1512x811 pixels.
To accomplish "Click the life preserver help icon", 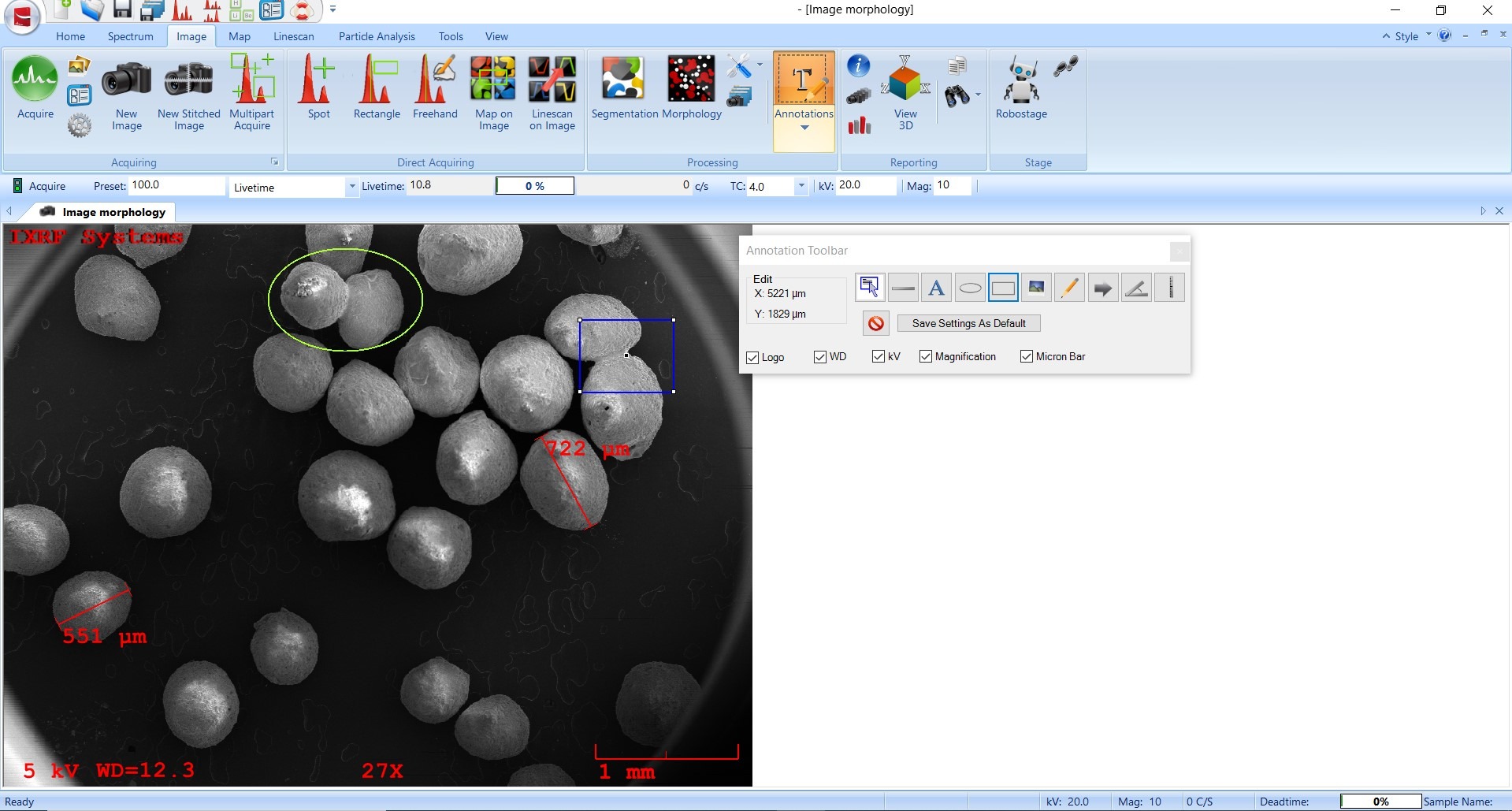I will coord(302,10).
